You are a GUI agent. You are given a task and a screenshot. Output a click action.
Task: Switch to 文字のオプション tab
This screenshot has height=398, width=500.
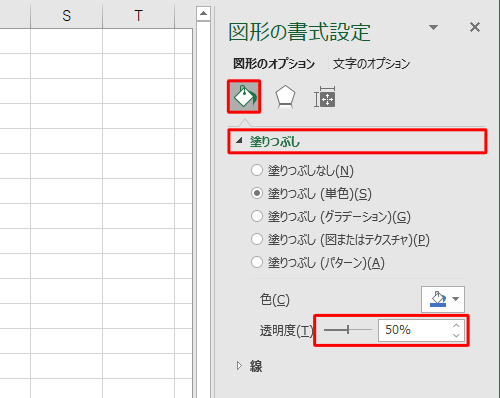click(371, 63)
